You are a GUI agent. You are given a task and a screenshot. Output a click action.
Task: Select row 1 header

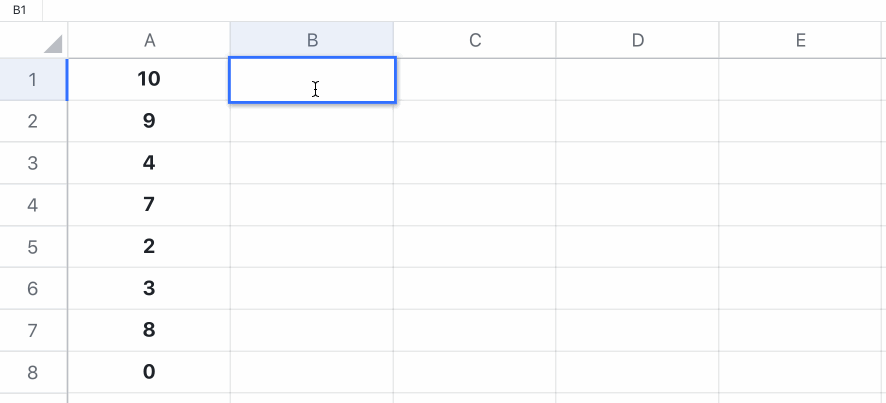(x=33, y=79)
